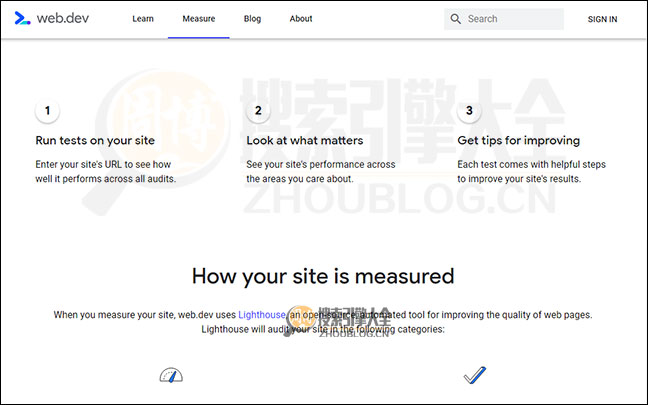The height and width of the screenshot is (405, 648).
Task: Click the 'How your site is measured' title
Action: point(323,276)
